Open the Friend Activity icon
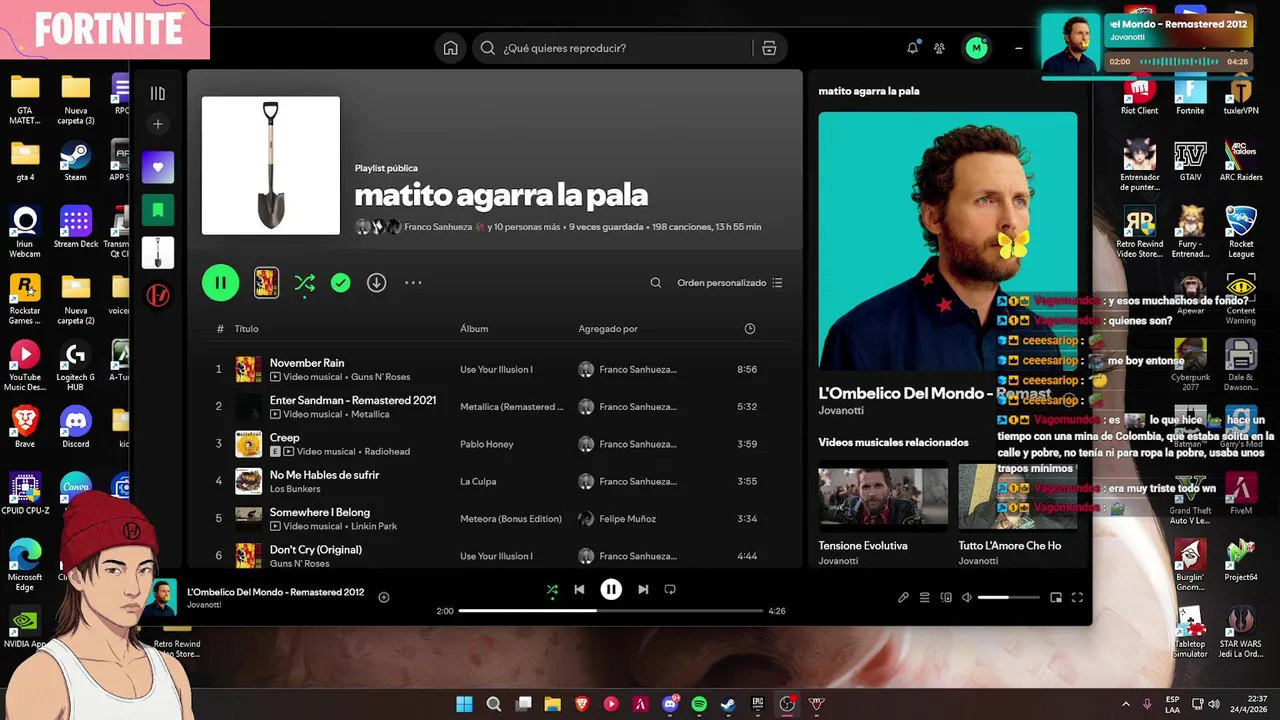1280x720 pixels. [940, 48]
